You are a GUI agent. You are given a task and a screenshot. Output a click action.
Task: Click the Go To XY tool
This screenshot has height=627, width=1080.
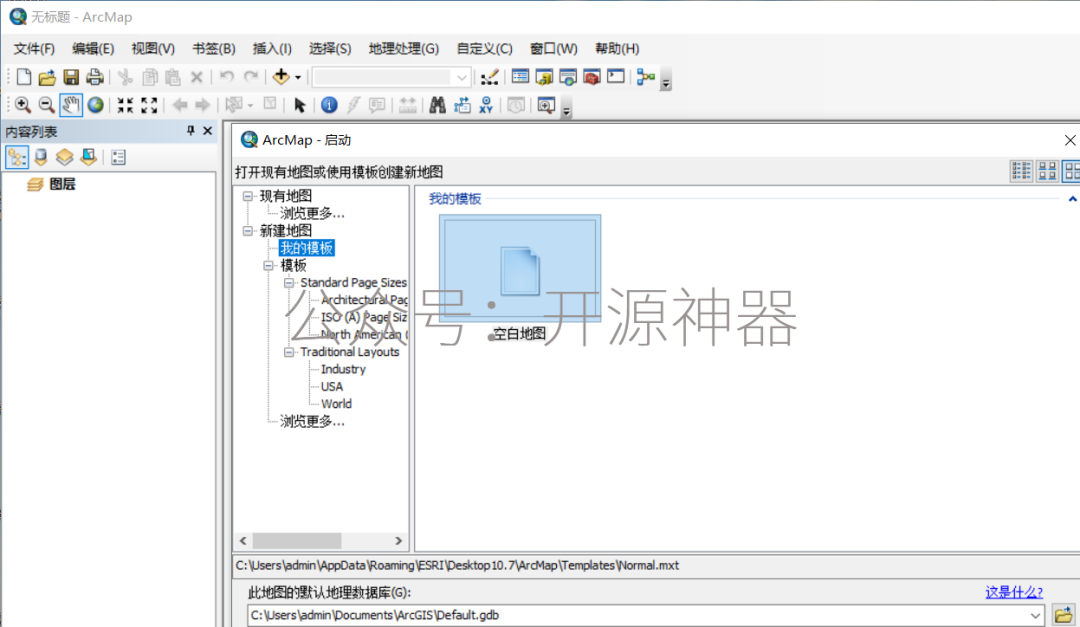(x=486, y=105)
